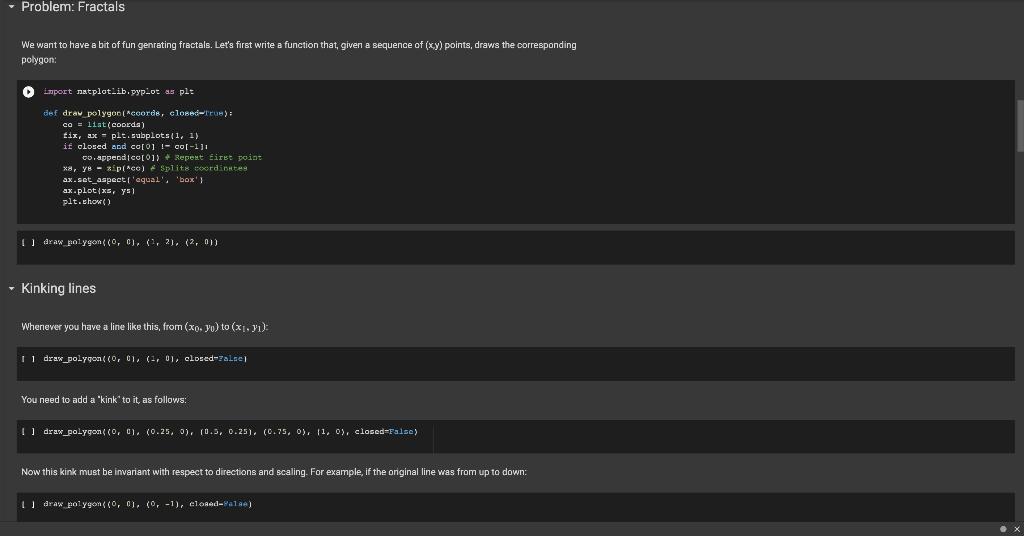Collapse the Problem: Fractals section
The image size is (1024, 536).
click(x=11, y=7)
